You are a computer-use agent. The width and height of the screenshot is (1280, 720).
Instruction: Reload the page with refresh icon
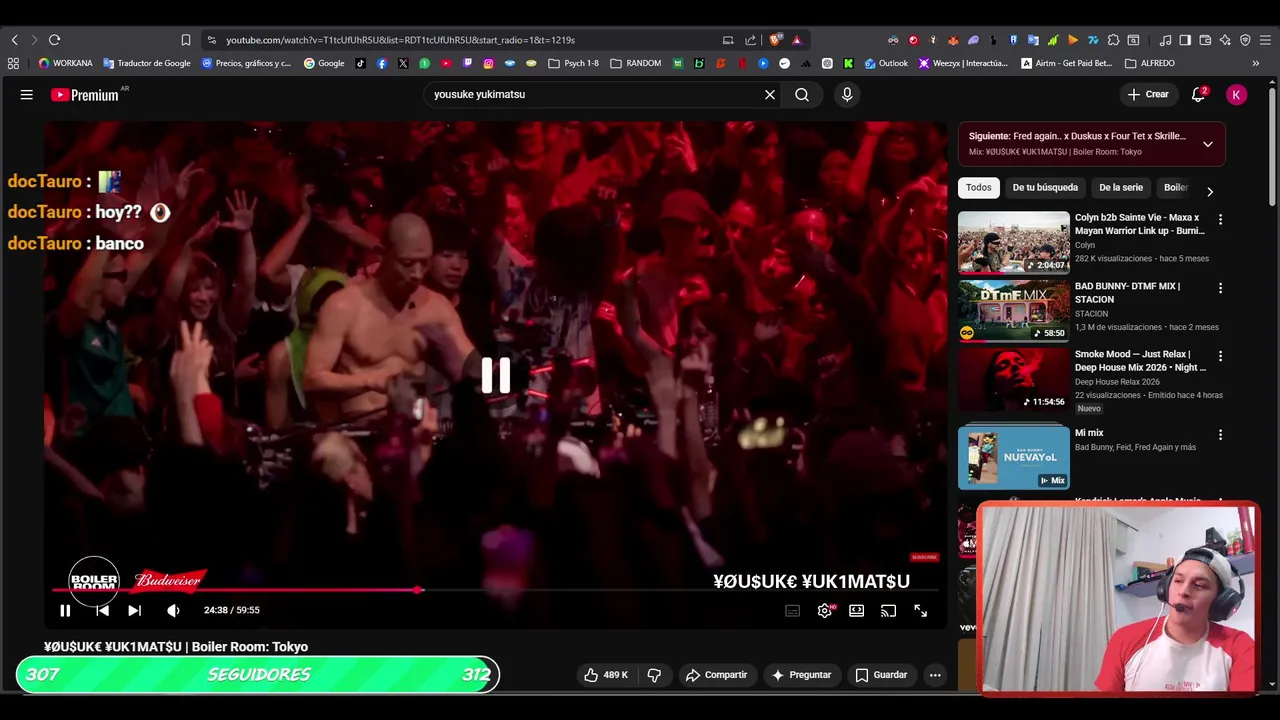(54, 40)
